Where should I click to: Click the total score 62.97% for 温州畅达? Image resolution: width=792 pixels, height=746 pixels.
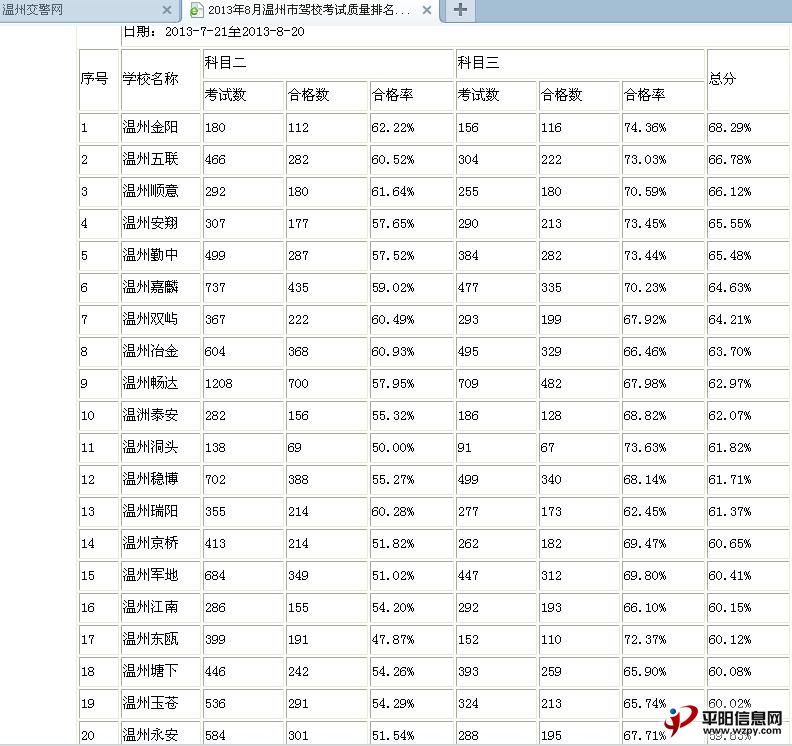point(730,383)
